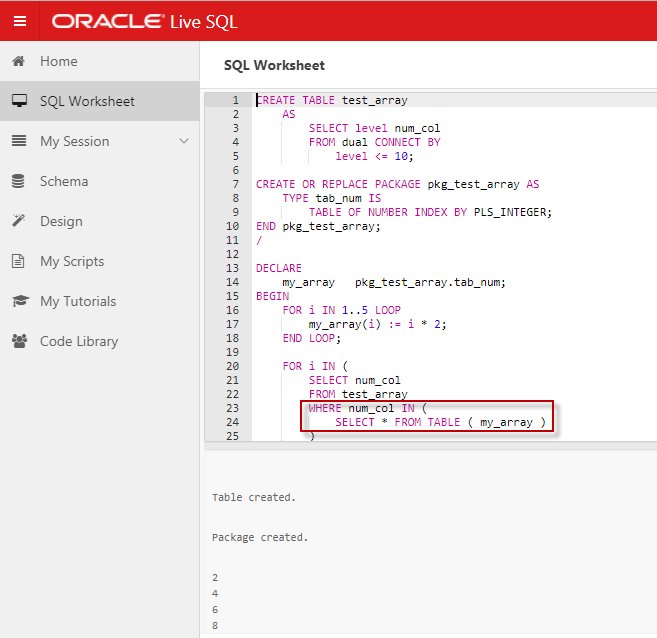Open the Home menu item

point(100,61)
